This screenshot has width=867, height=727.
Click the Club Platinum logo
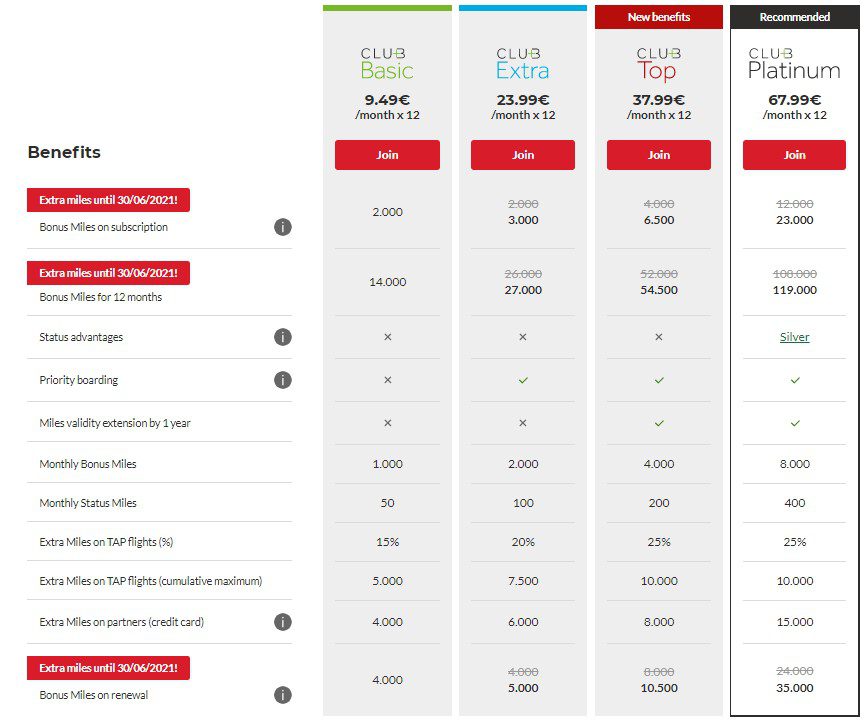tap(794, 64)
